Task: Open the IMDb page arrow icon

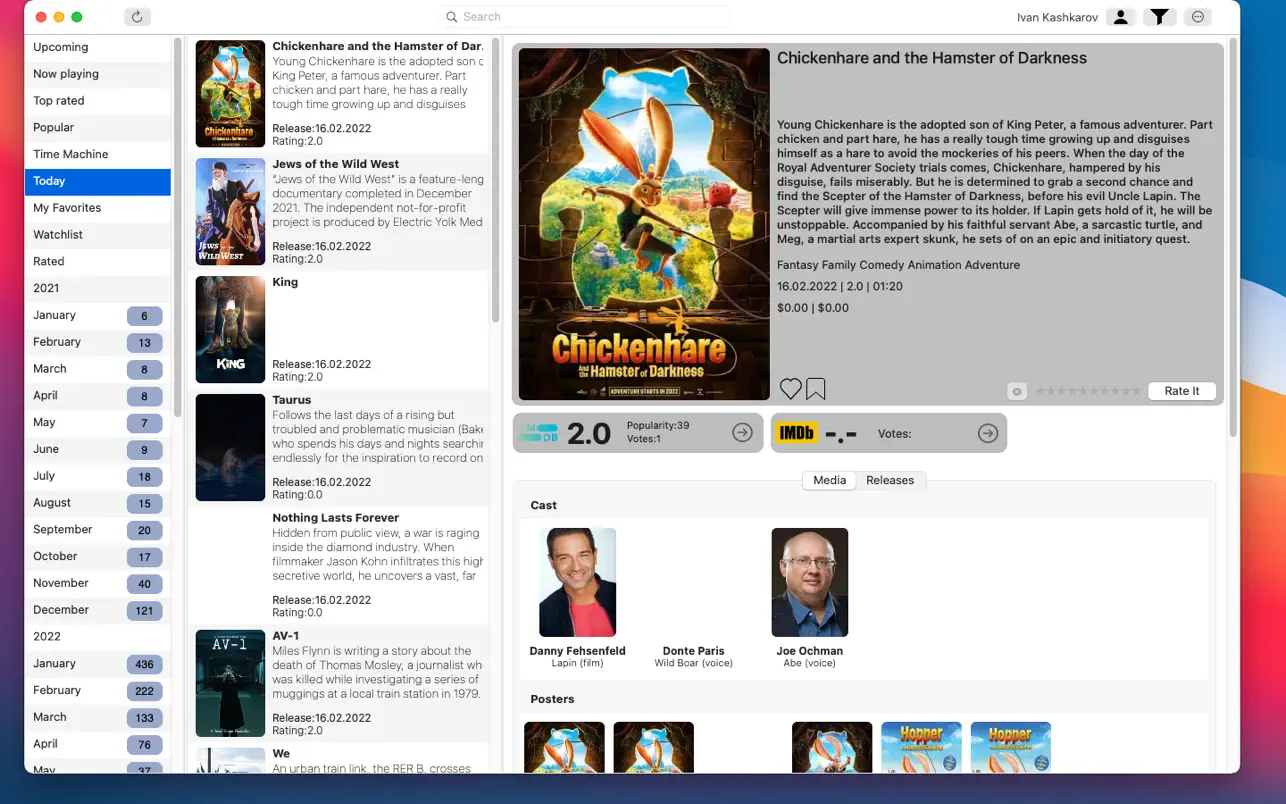Action: (987, 433)
